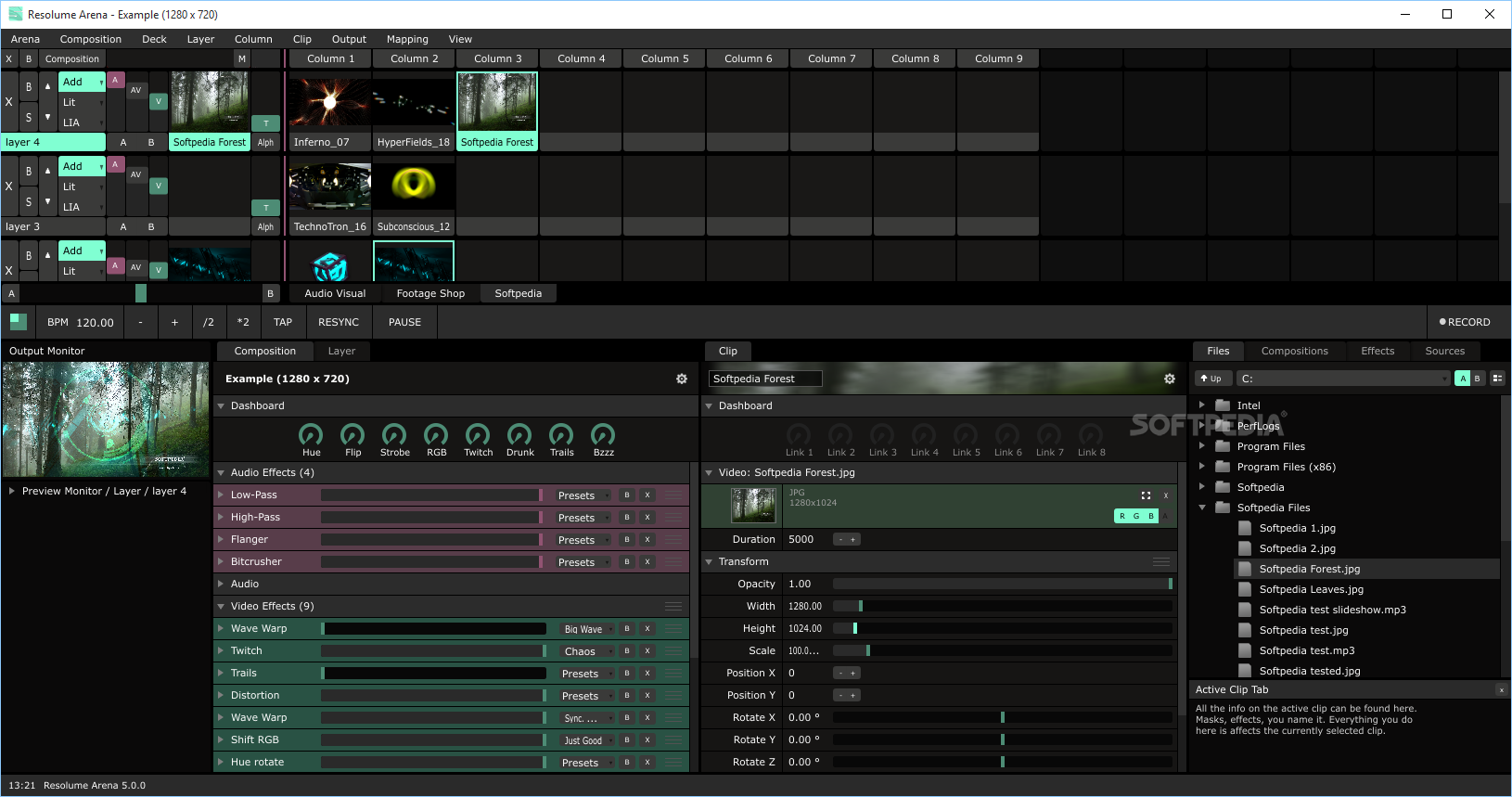Remove the Softpedia Forest.jpg video with X
The image size is (1512, 797).
coord(1166,495)
